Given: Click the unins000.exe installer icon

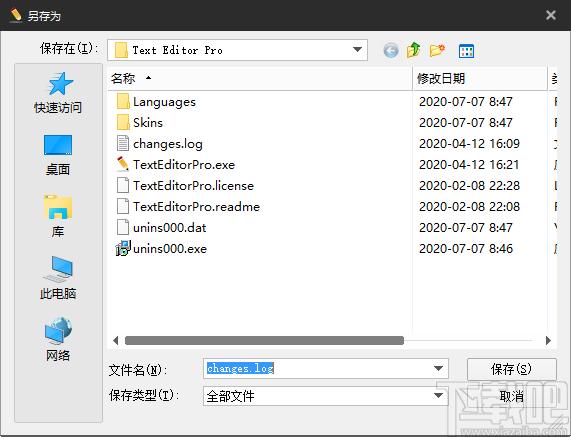Looking at the screenshot, I should 123,248.
